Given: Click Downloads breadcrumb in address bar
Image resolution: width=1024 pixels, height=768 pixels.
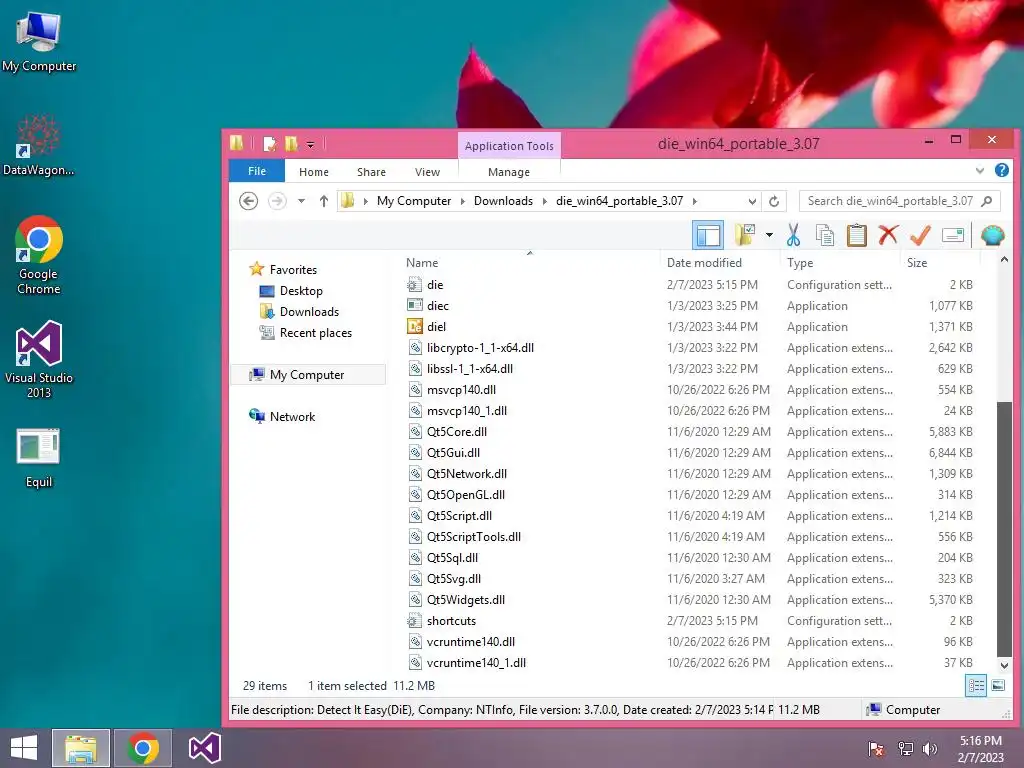Looking at the screenshot, I should pos(504,201).
